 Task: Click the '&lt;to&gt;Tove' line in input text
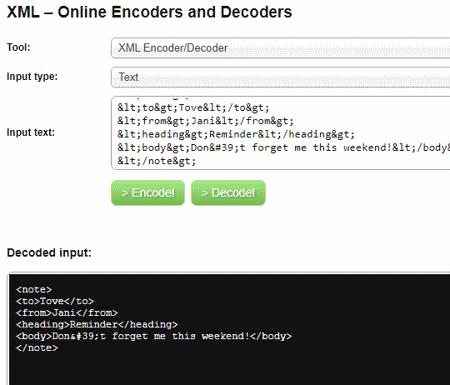[193, 108]
